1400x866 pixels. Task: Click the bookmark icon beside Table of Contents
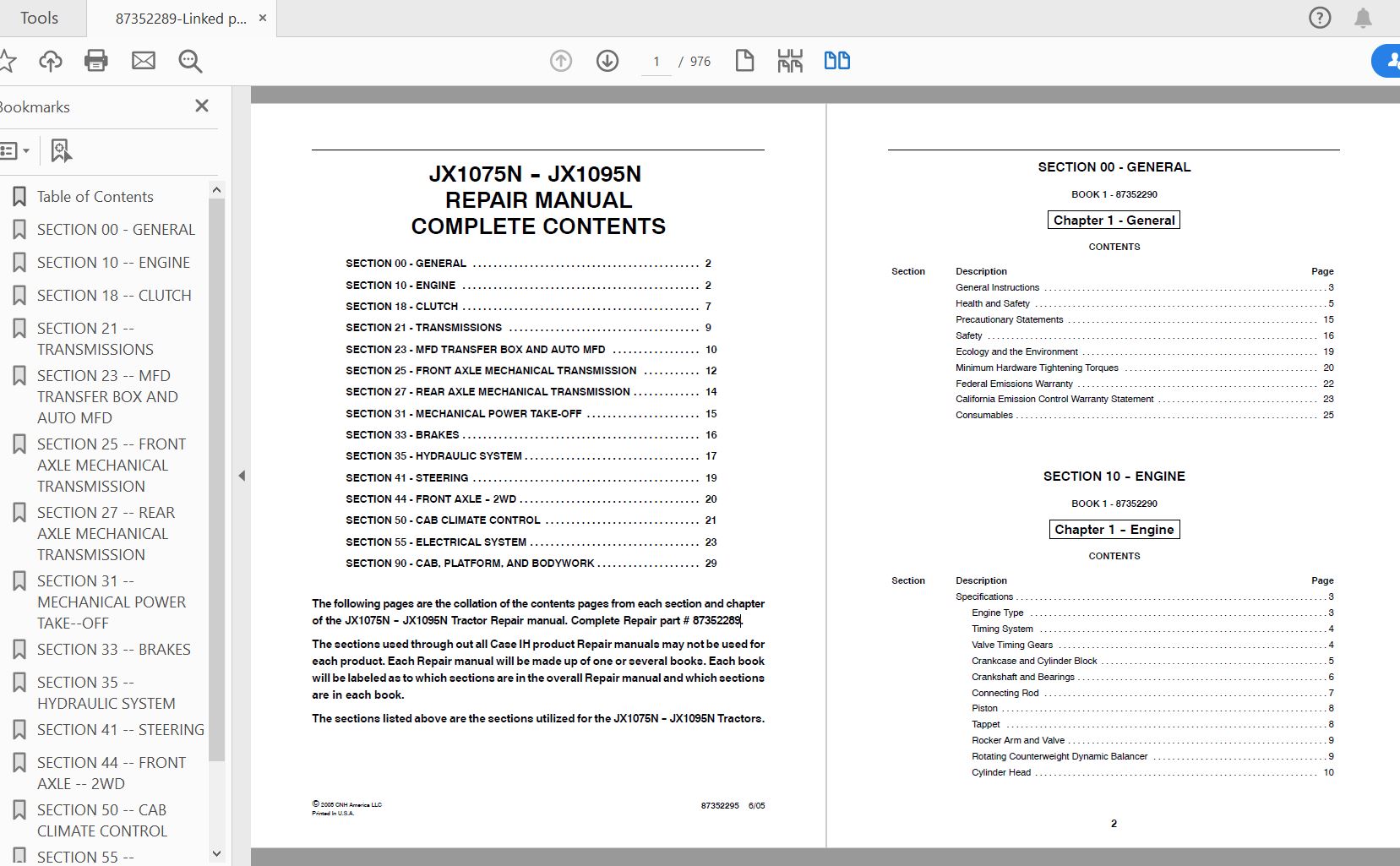point(19,197)
